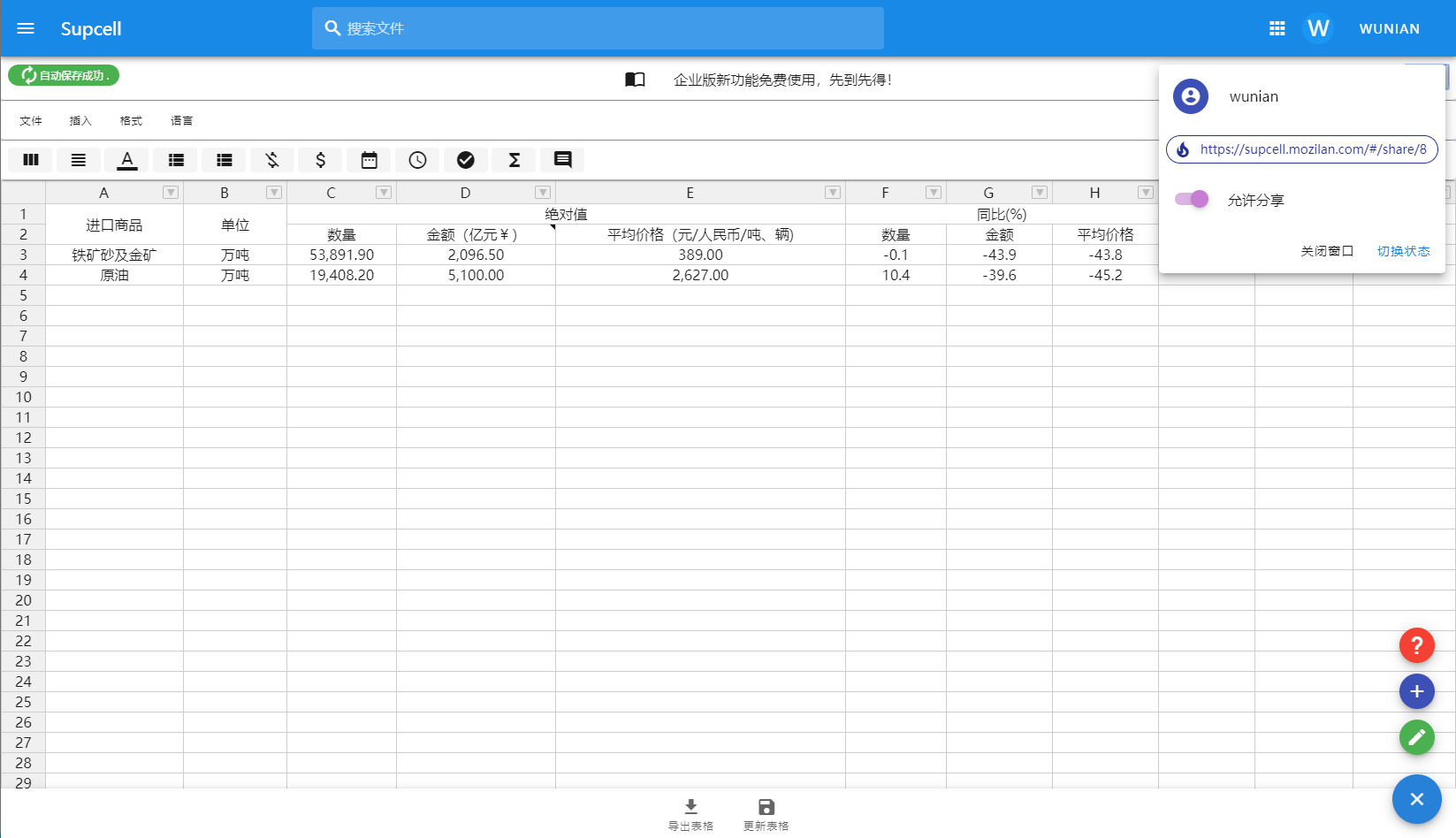Image resolution: width=1456 pixels, height=838 pixels.
Task: Open column A filter dropdown
Action: click(x=171, y=193)
